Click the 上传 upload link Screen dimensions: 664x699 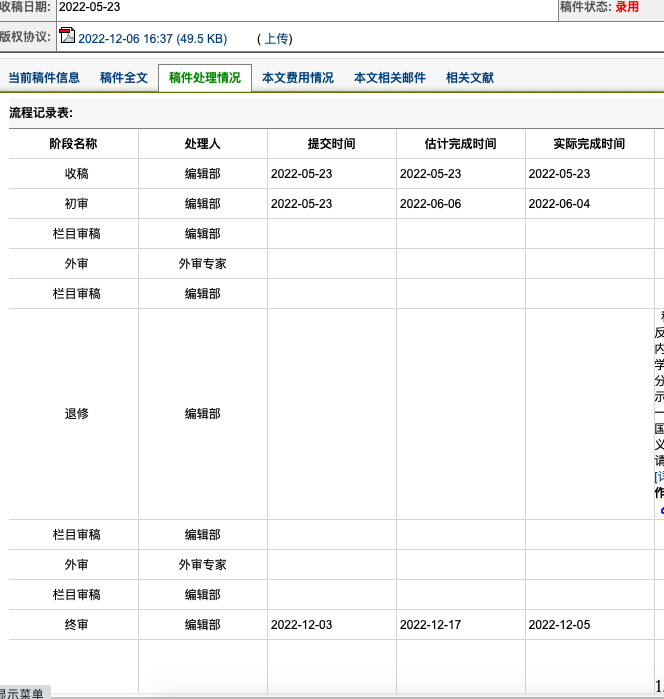[x=276, y=39]
